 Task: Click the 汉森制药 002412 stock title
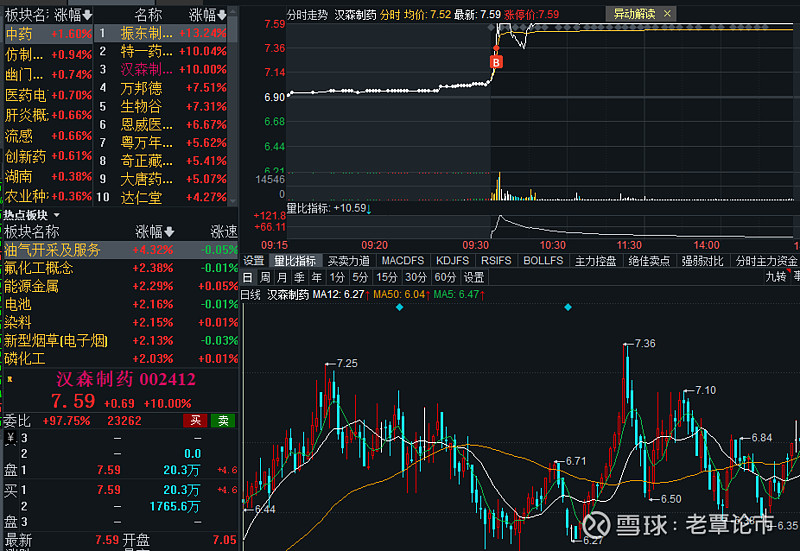coord(126,379)
